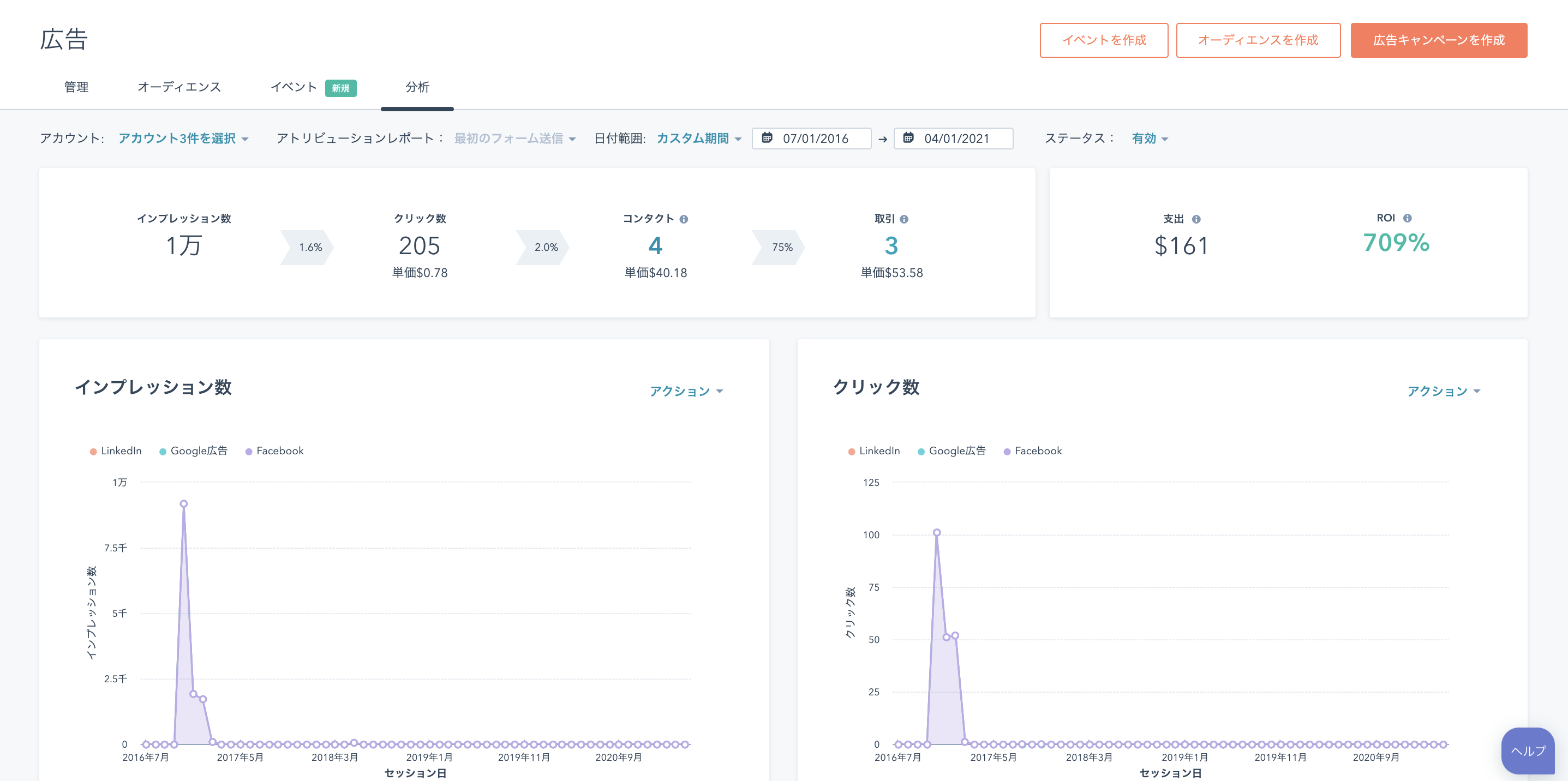Click the 広告 page title
Image resolution: width=1568 pixels, height=781 pixels.
point(64,39)
